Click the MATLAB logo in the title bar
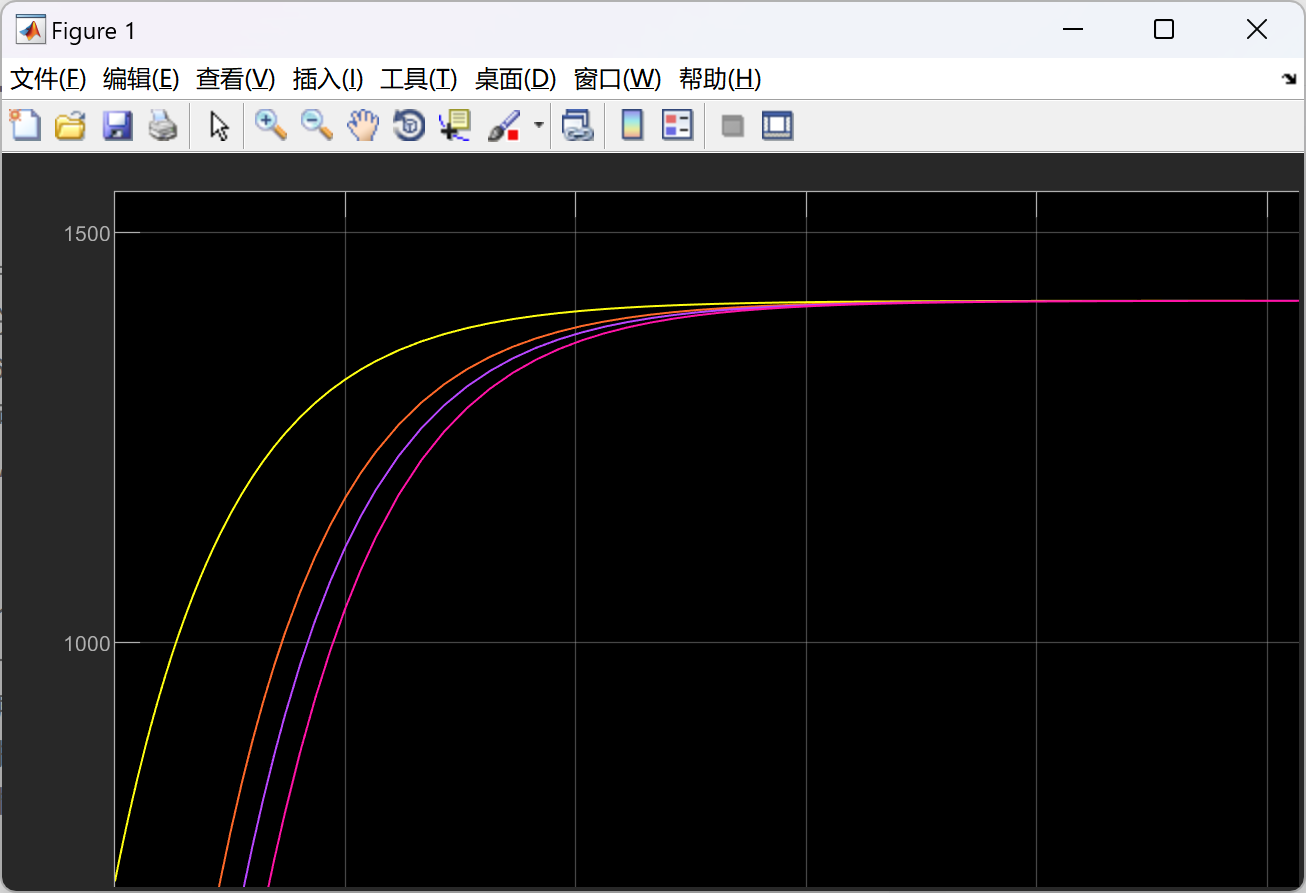The height and width of the screenshot is (893, 1306). pos(30,30)
